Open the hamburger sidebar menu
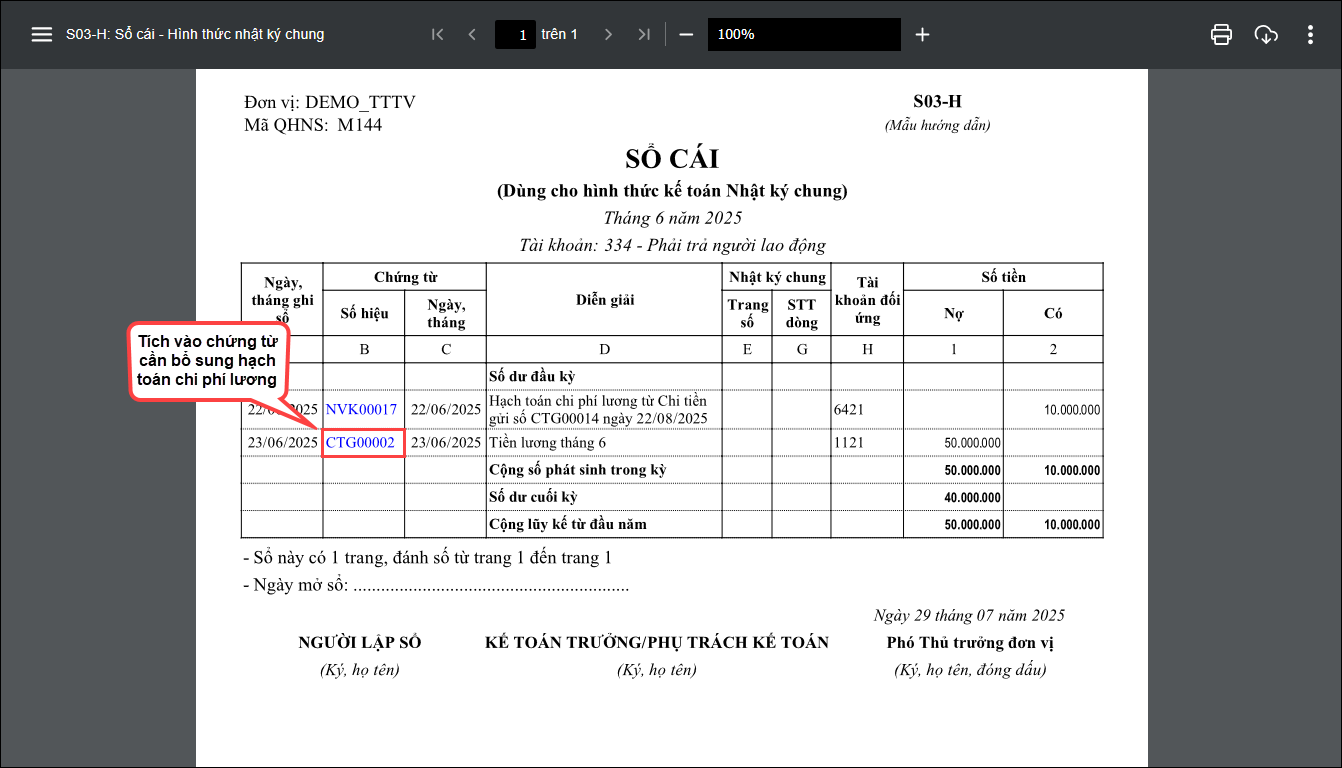The height and width of the screenshot is (768, 1342). click(x=41, y=34)
